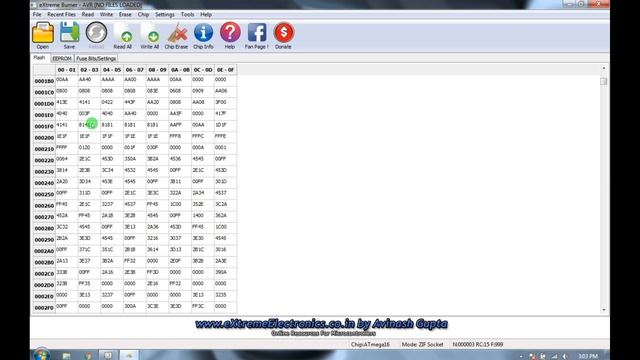
Task: Click column header 00 - 01
Action: 67,70
